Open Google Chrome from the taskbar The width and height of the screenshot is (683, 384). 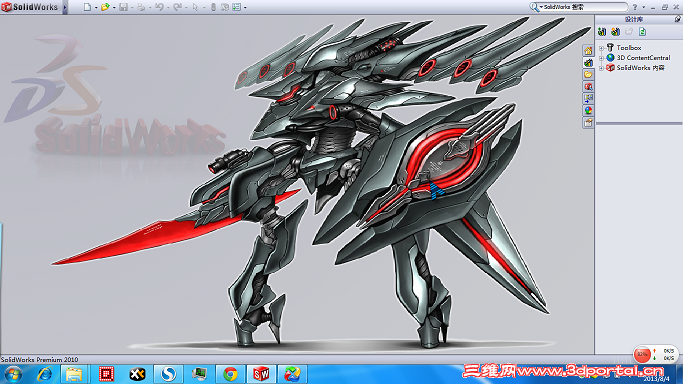tap(230, 374)
